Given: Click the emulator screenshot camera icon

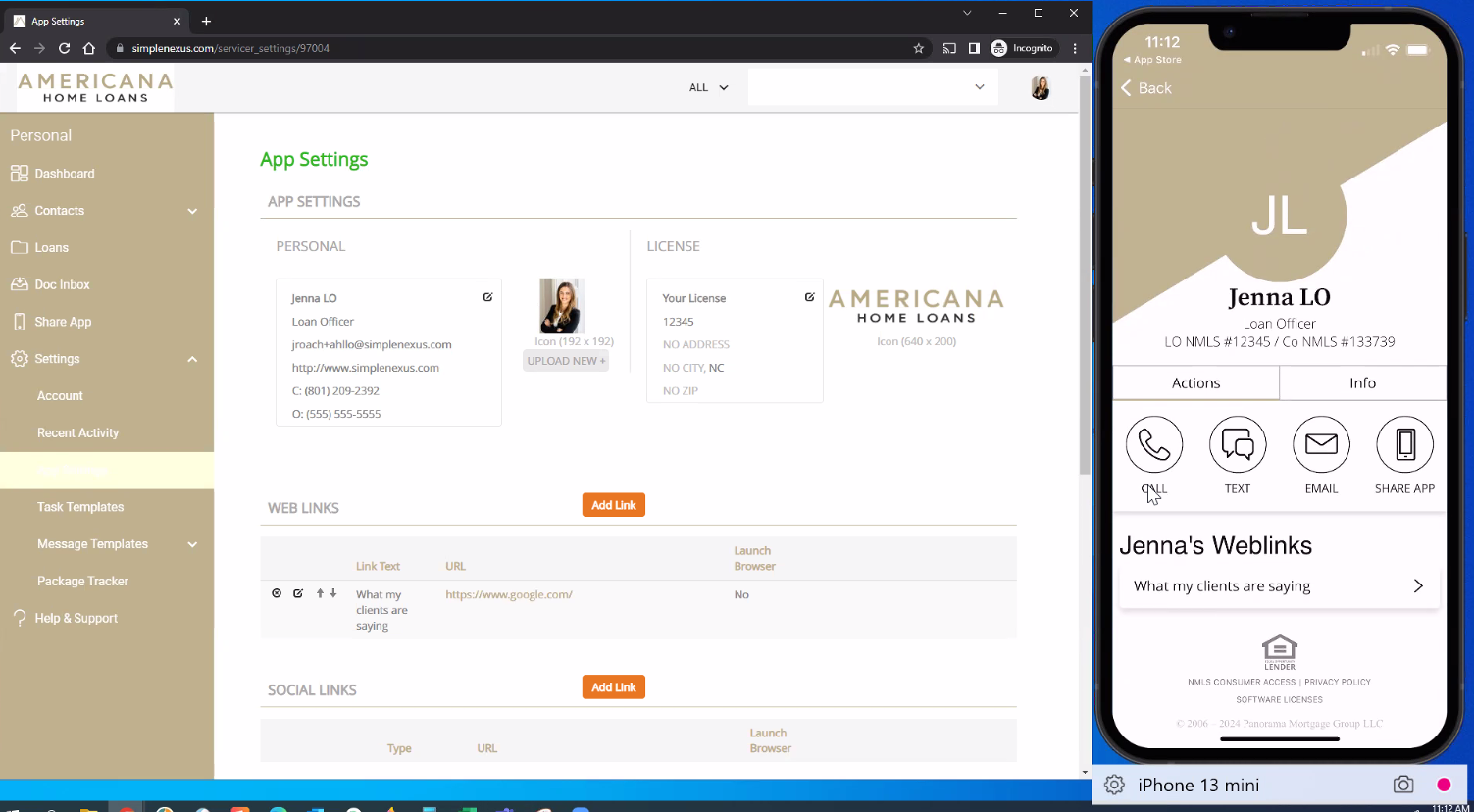Looking at the screenshot, I should tap(1403, 785).
